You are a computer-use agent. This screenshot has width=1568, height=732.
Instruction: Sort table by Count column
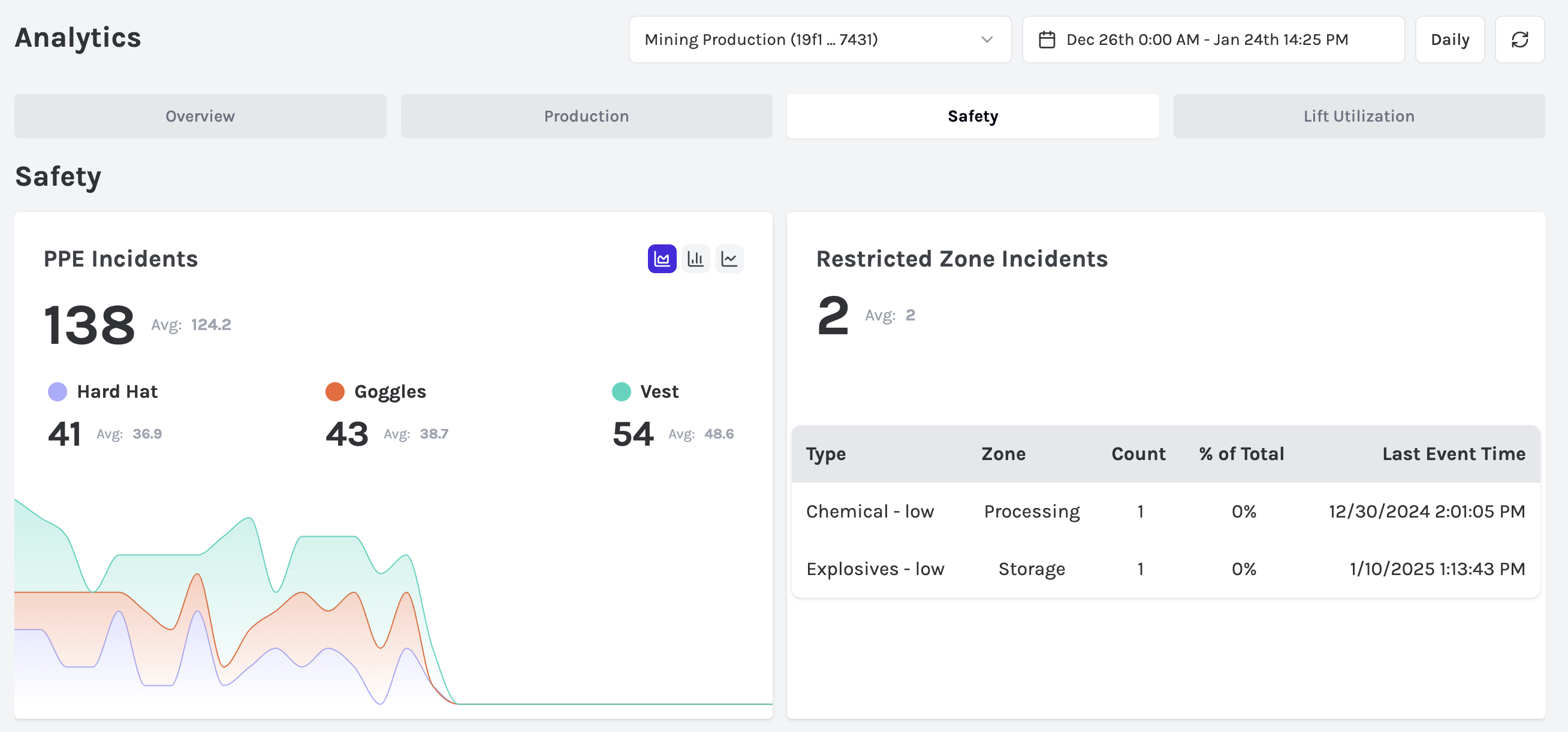tap(1138, 454)
